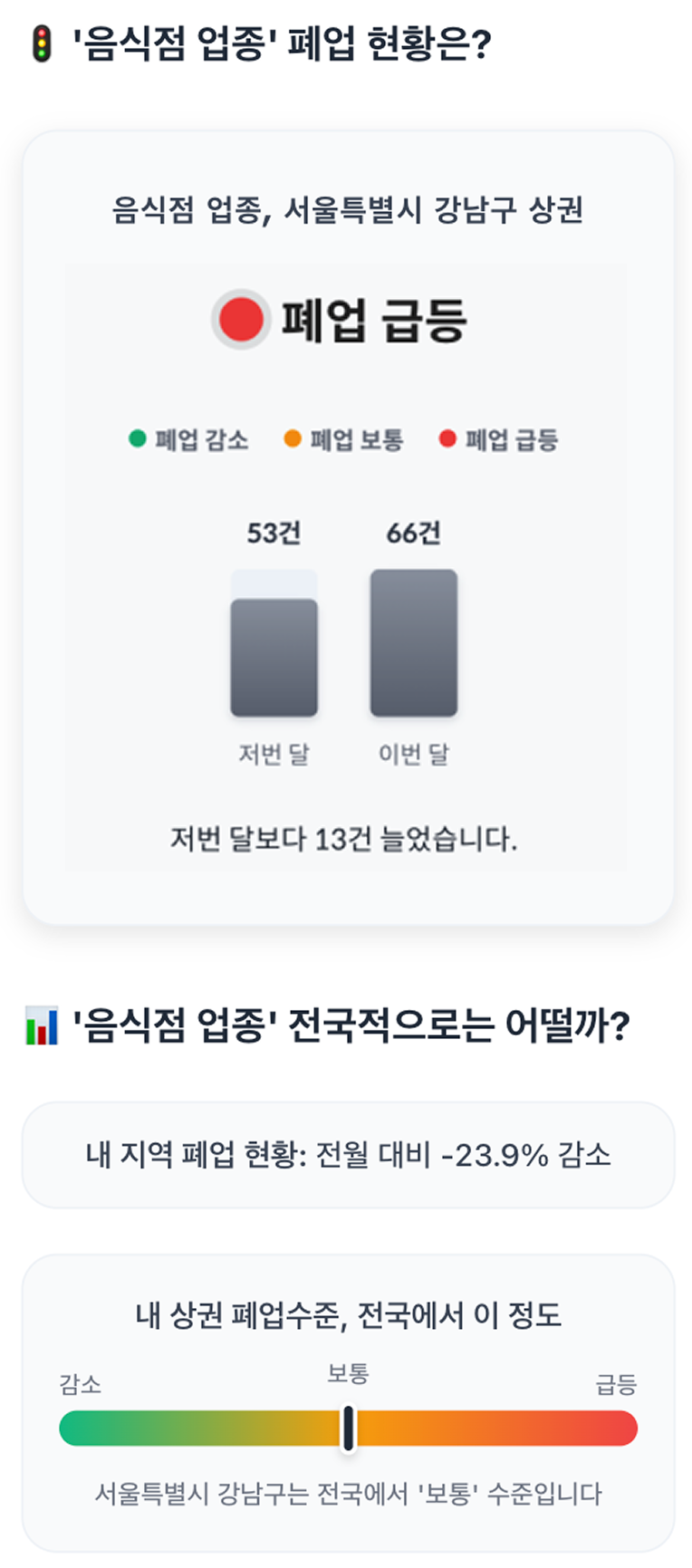
Task: Click the 이번 달 bar showing 66건
Action: tap(414, 642)
